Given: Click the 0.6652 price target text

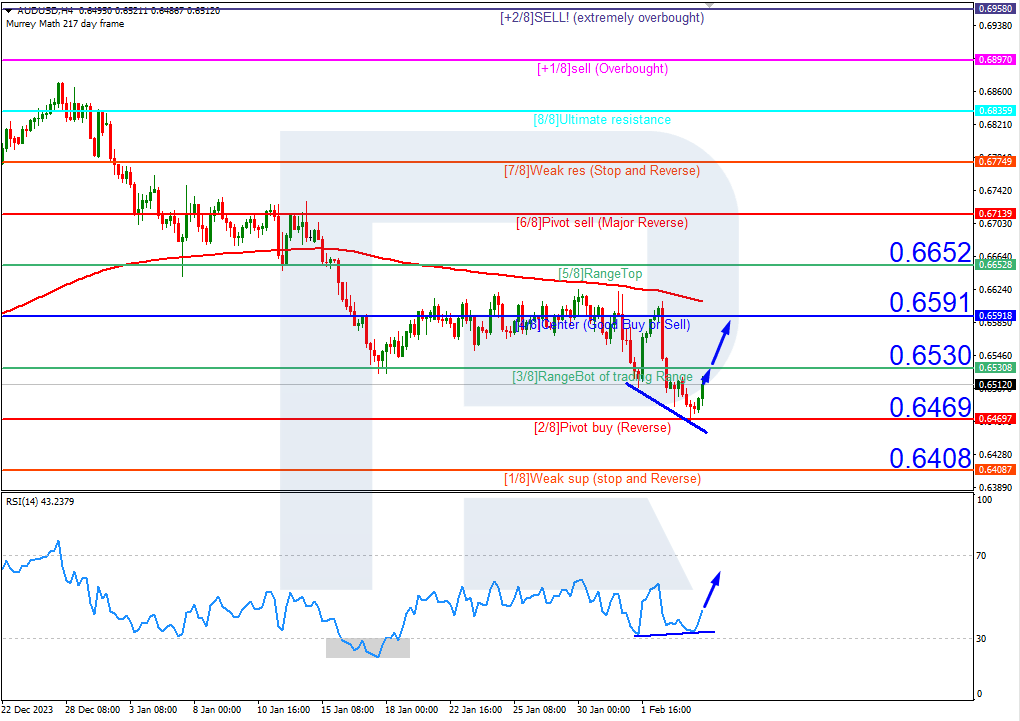Looking at the screenshot, I should (931, 252).
